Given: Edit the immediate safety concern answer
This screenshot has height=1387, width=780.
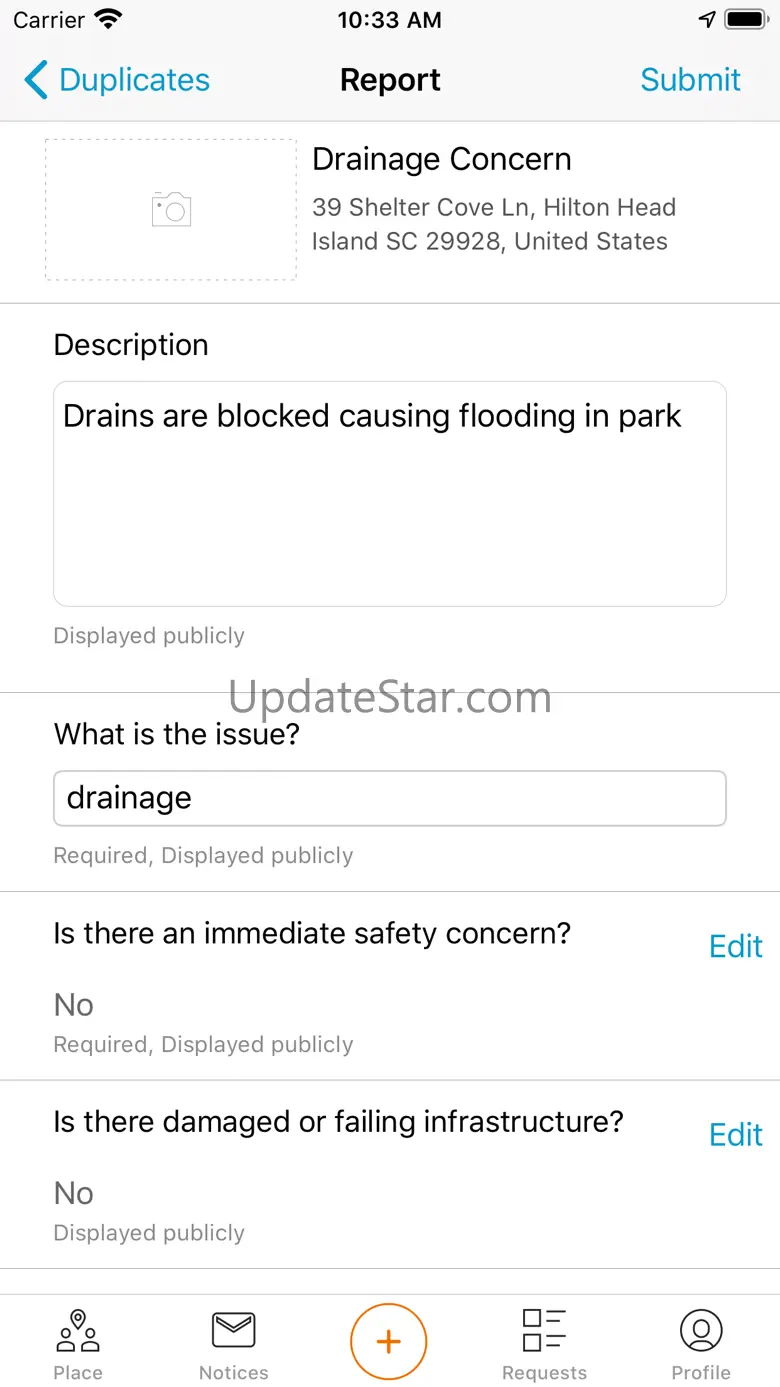Looking at the screenshot, I should coord(736,946).
